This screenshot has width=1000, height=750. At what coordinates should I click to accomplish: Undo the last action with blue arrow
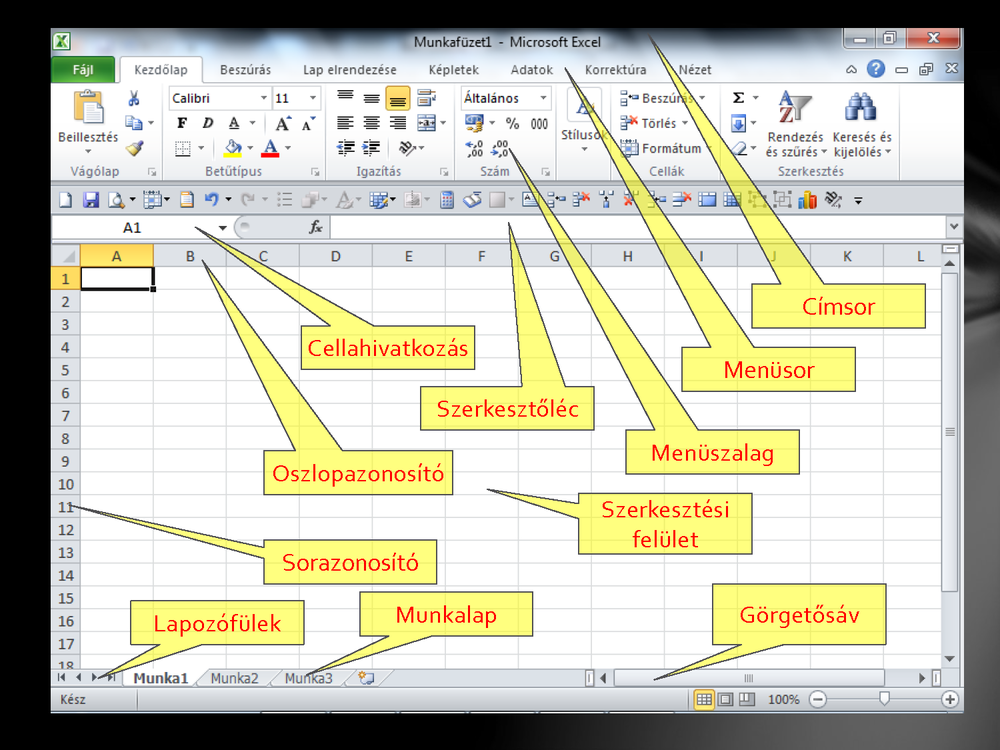pyautogui.click(x=211, y=200)
